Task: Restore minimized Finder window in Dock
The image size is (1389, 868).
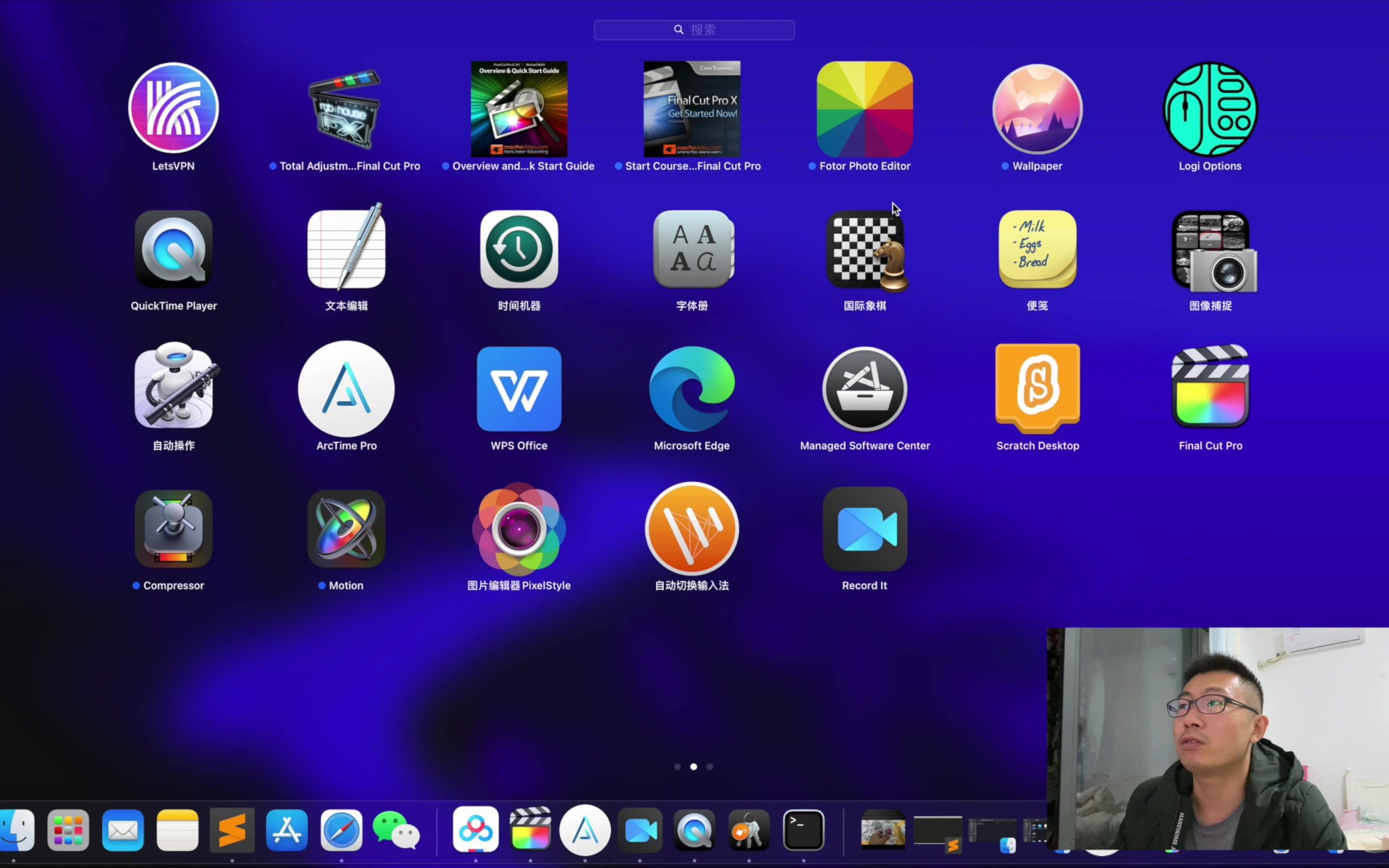Action: [x=993, y=835]
